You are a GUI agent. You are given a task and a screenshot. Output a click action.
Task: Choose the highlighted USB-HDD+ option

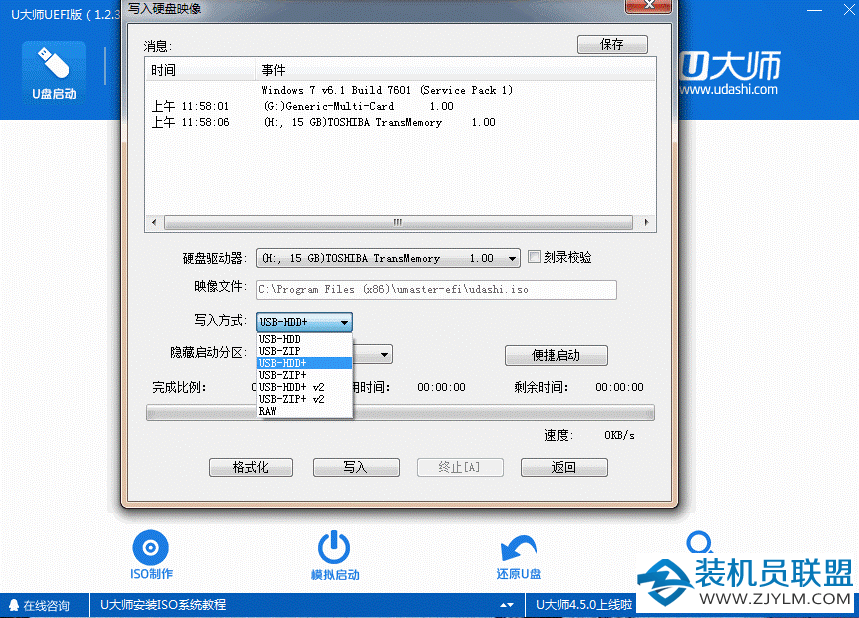tap(304, 363)
